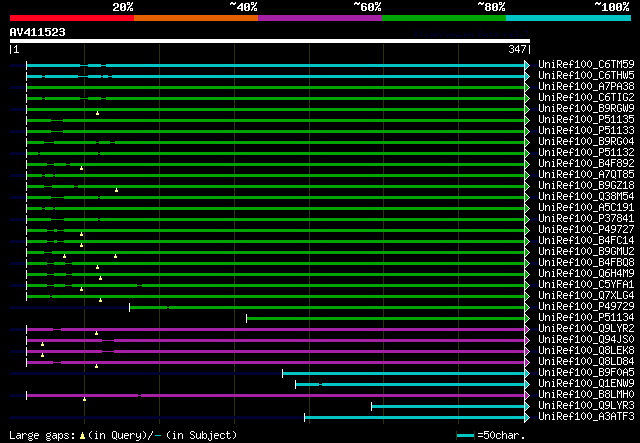The height and width of the screenshot is (443, 640).
Task: Click the purple ~60% identity legend segment
Action: [x=319, y=17]
